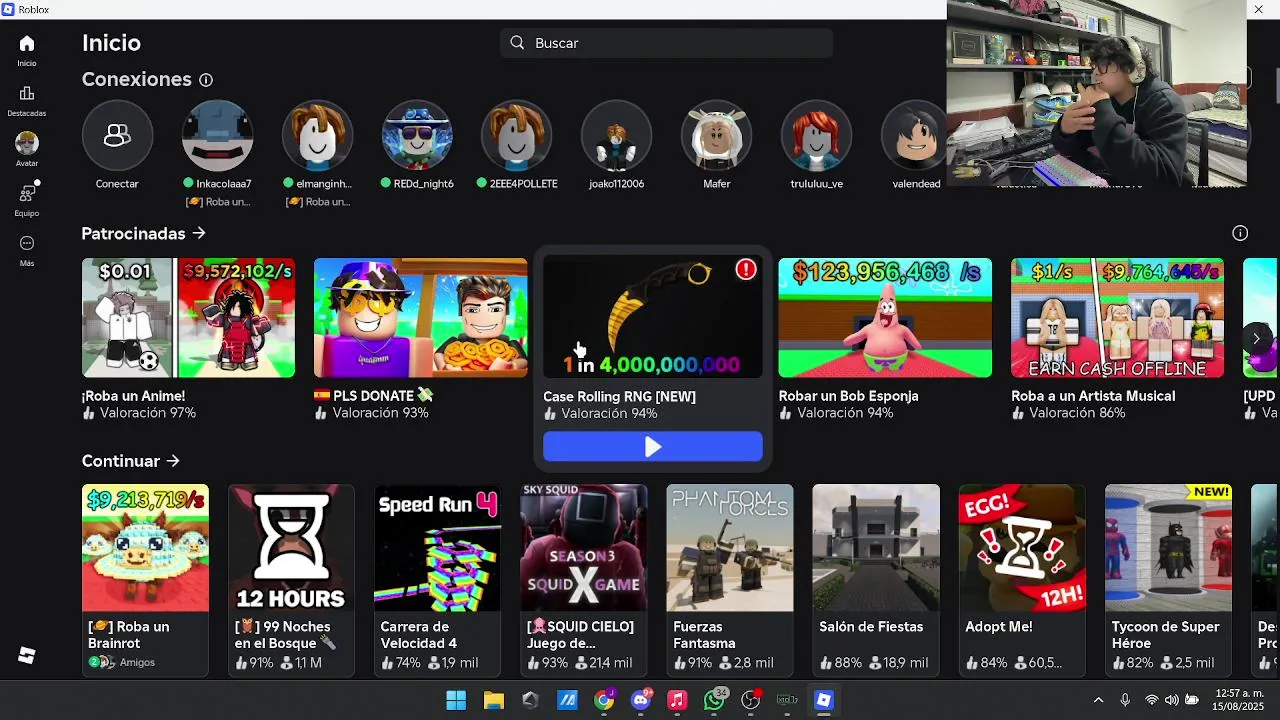Click the red alert badge on Case Rolling
Screen dimensions: 1280x720
click(x=746, y=270)
